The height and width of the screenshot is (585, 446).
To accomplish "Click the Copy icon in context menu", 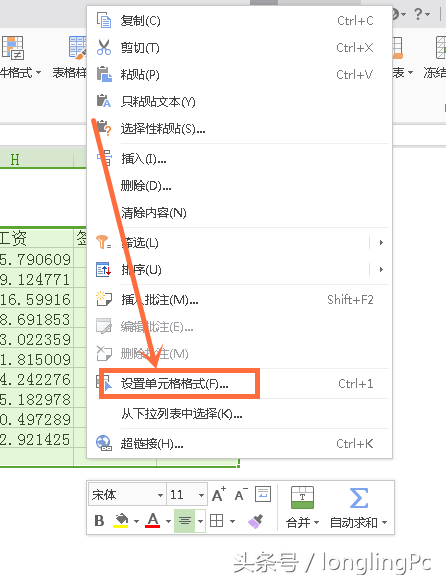I will [x=104, y=20].
